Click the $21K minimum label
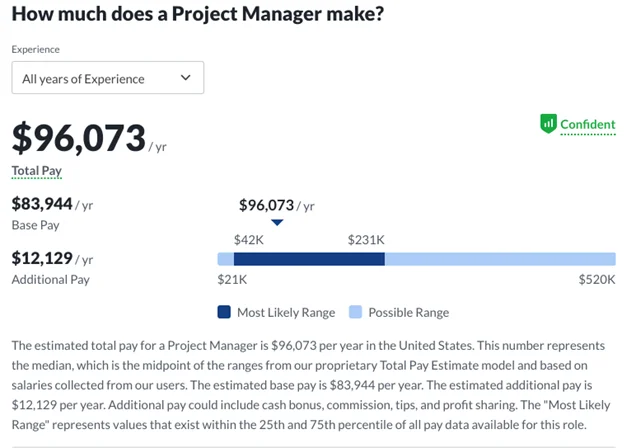The image size is (636, 448). [232, 280]
